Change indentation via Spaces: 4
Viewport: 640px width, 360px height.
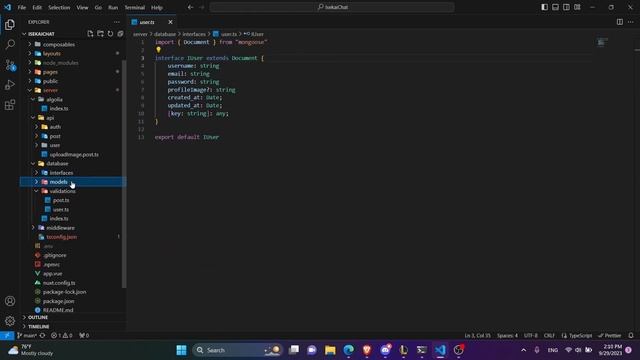pyautogui.click(x=507, y=336)
